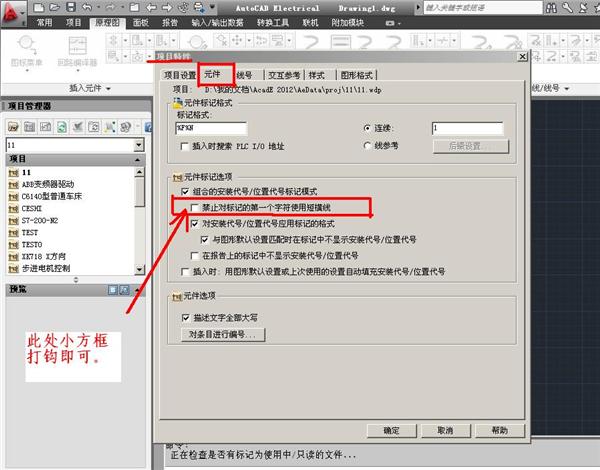This screenshot has width=600, height=470.
Task: Click the 帮助 button
Action: (500, 431)
